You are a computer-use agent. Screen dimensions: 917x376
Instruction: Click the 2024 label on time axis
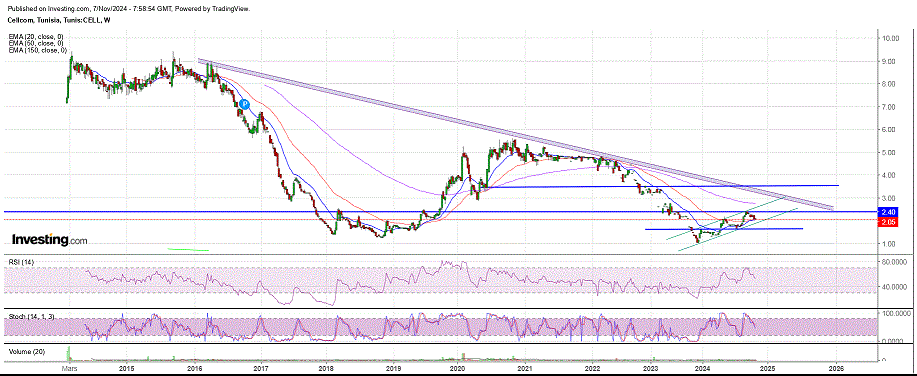[704, 368]
